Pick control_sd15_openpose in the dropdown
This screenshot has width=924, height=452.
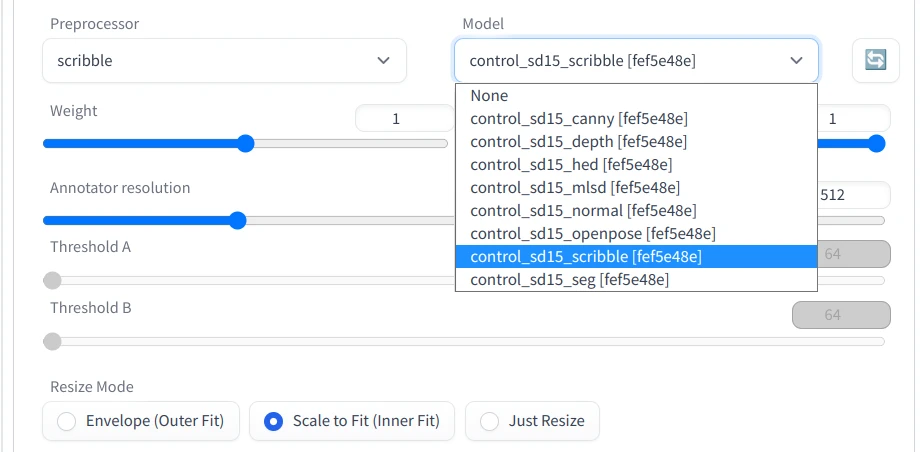[593, 234]
